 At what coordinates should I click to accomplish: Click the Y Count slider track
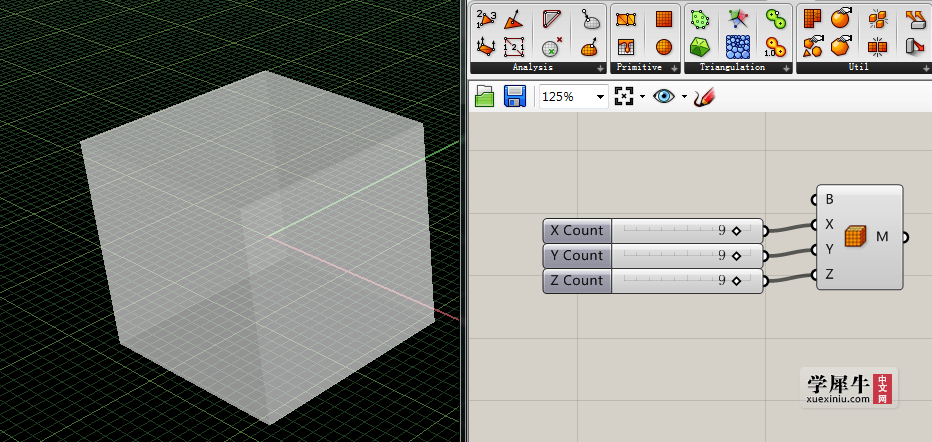click(x=687, y=255)
